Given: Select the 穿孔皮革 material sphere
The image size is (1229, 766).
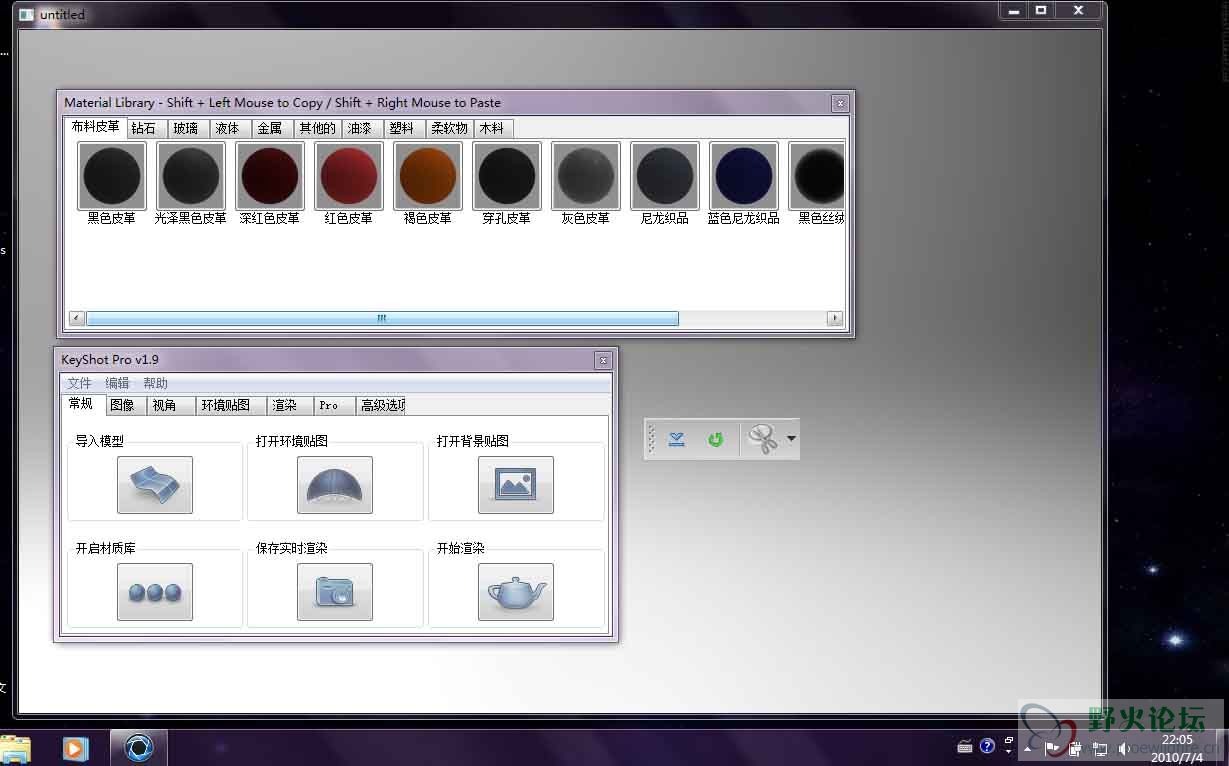Looking at the screenshot, I should click(507, 176).
